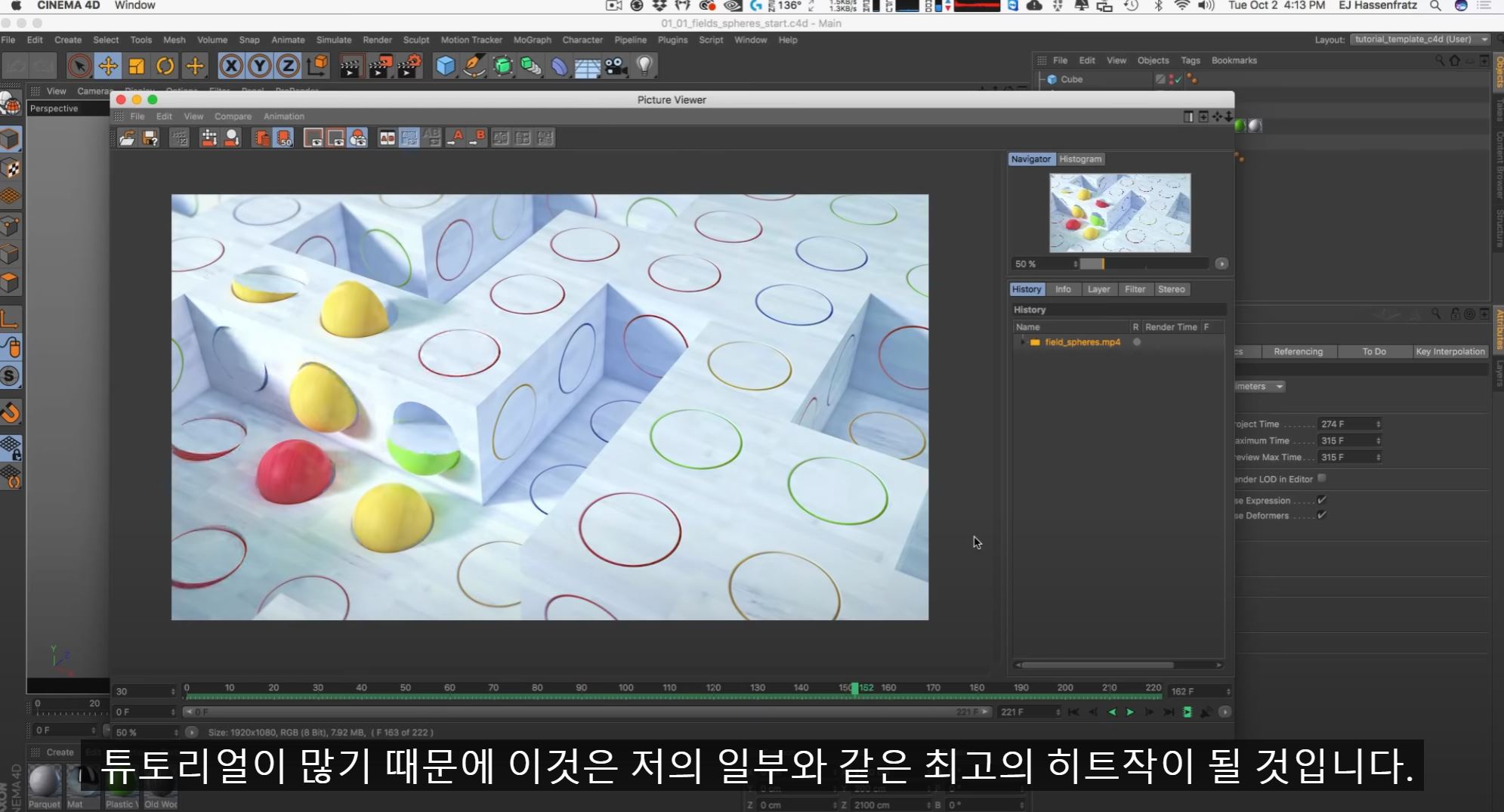The image size is (1504, 812).
Task: Open the Subdivision Surface generator icon
Action: (x=502, y=66)
